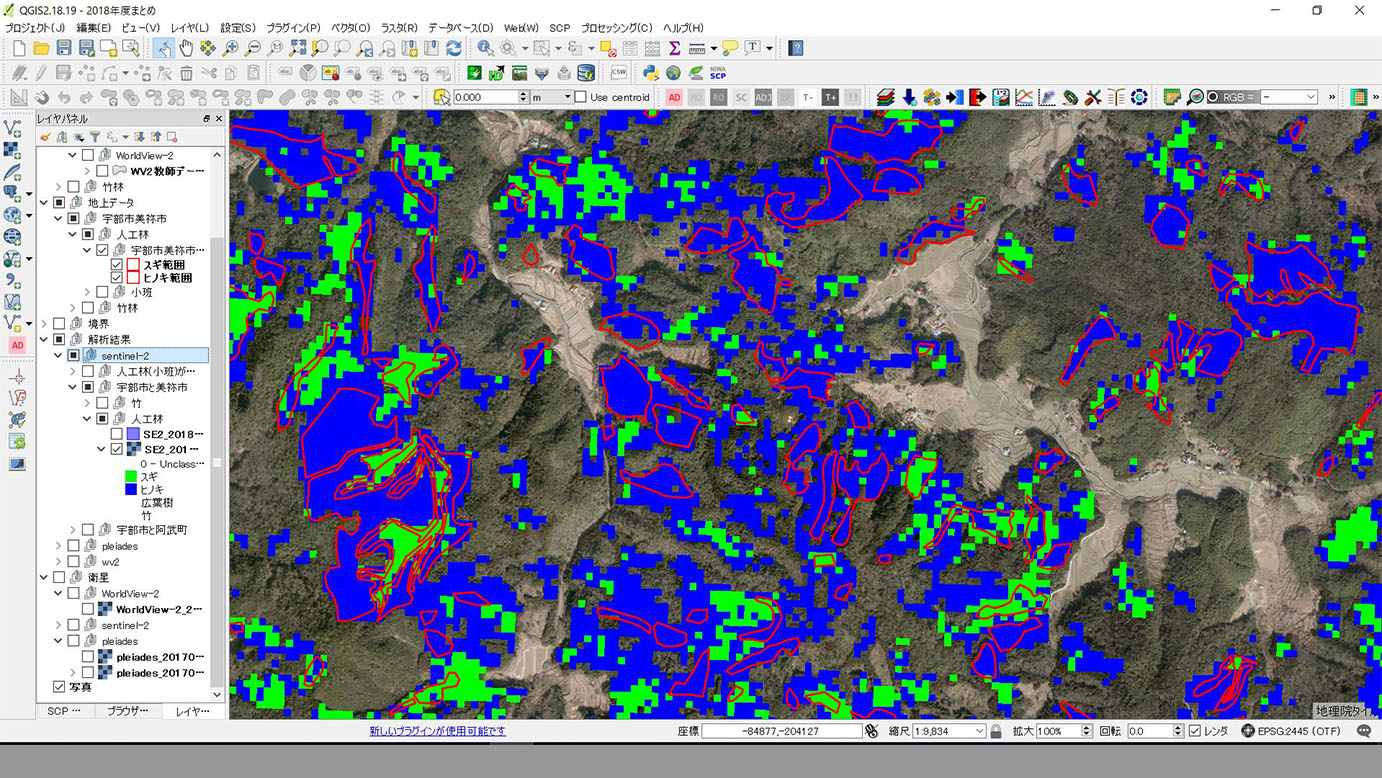Viewport: 1382px width, 778px height.
Task: Create a new project
Action: tap(18, 48)
